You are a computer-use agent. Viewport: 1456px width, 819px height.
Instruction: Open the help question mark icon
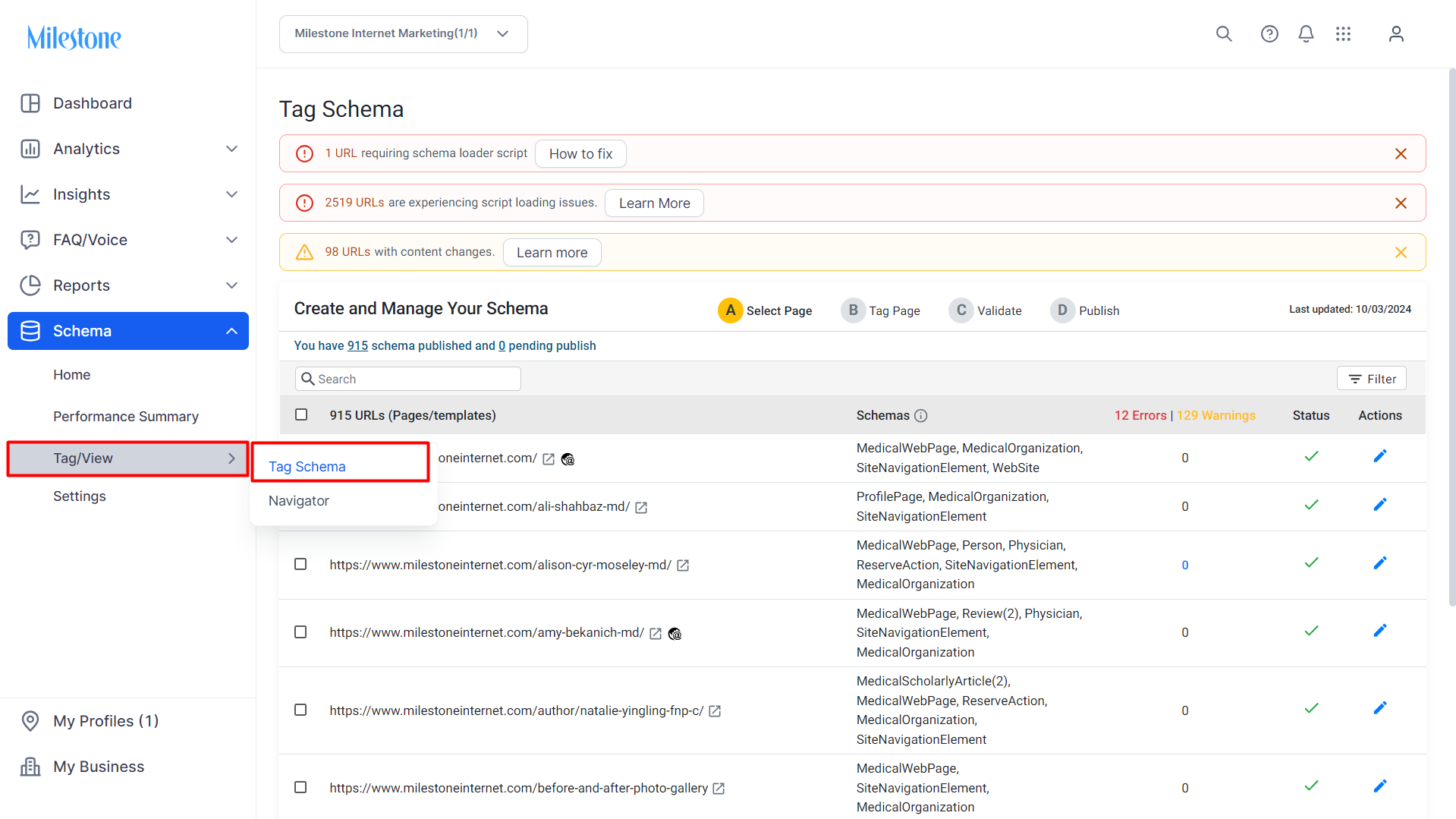[x=1269, y=34]
